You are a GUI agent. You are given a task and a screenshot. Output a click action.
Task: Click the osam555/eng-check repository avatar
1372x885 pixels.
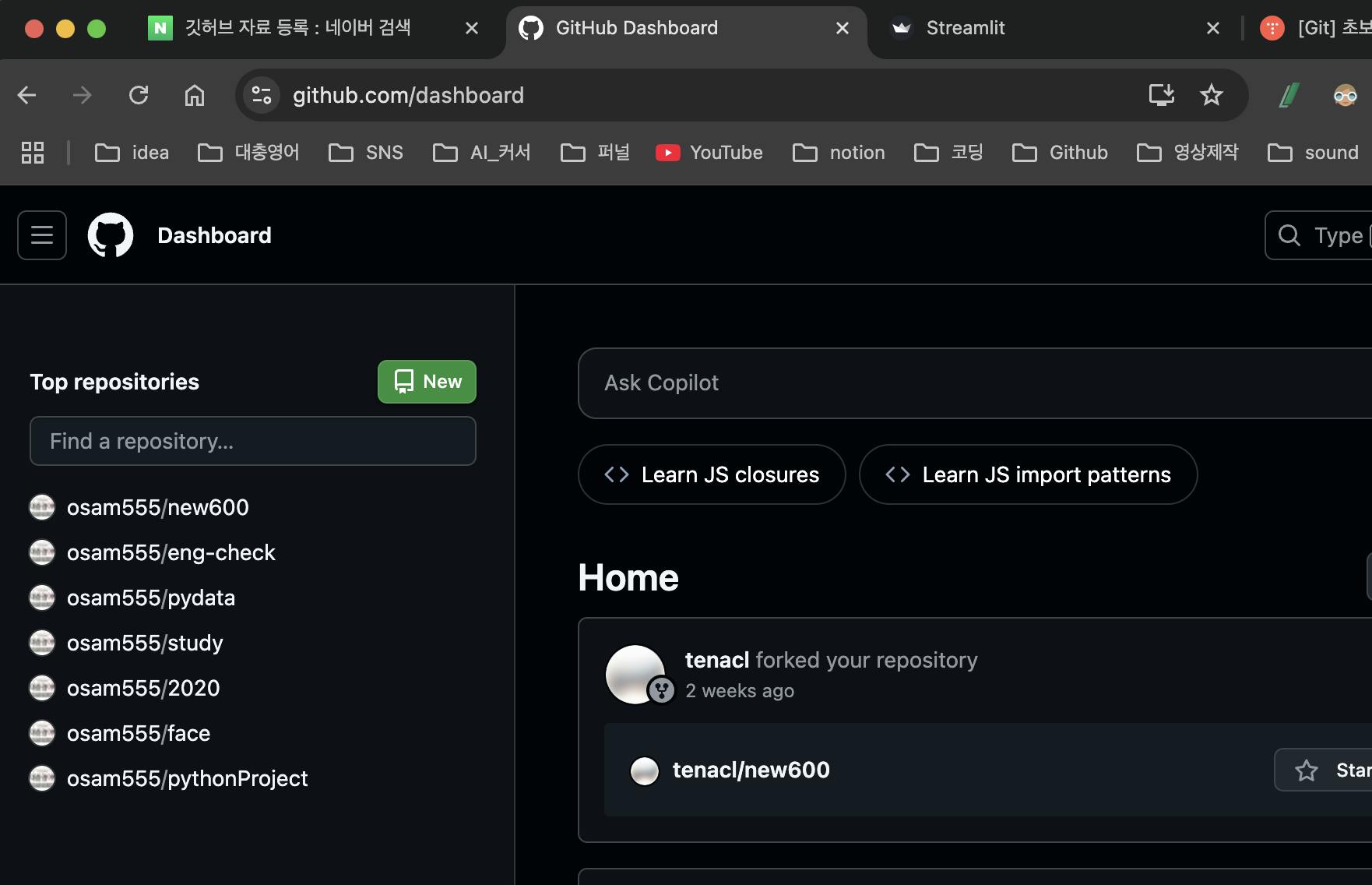click(42, 552)
